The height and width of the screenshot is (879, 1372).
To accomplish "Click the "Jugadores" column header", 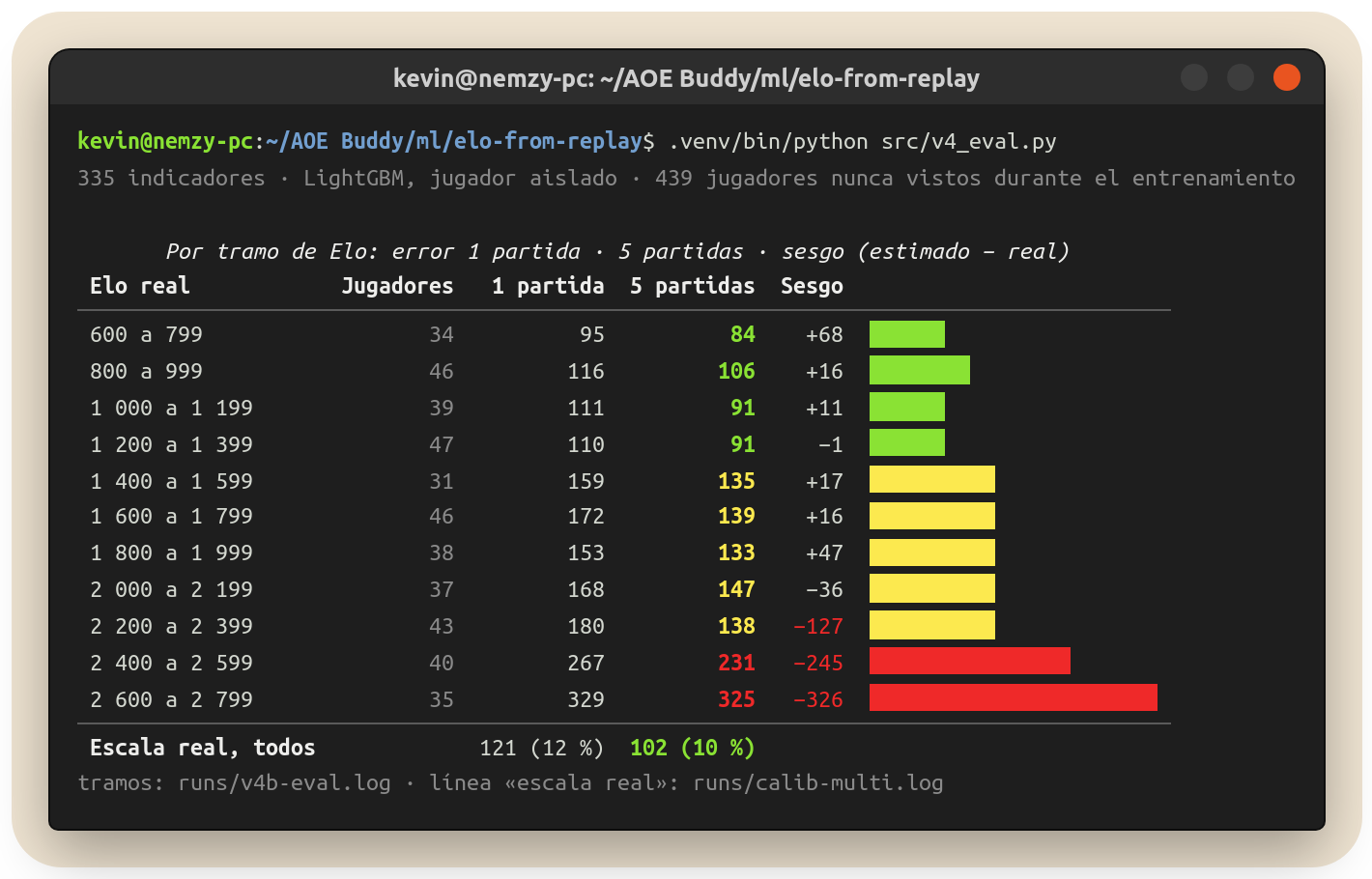I will pyautogui.click(x=397, y=286).
